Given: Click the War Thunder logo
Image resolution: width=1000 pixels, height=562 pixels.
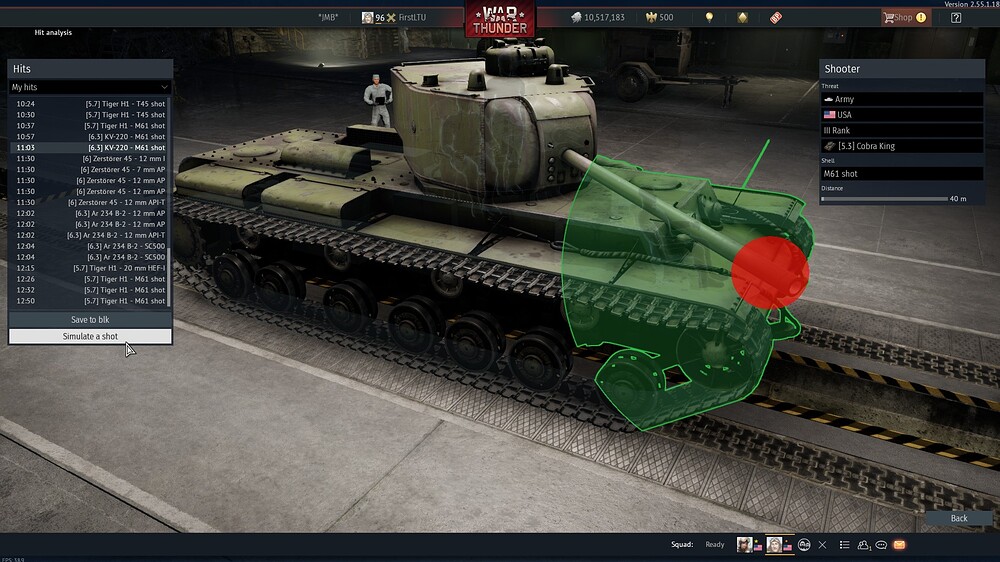Looking at the screenshot, I should coord(500,20).
